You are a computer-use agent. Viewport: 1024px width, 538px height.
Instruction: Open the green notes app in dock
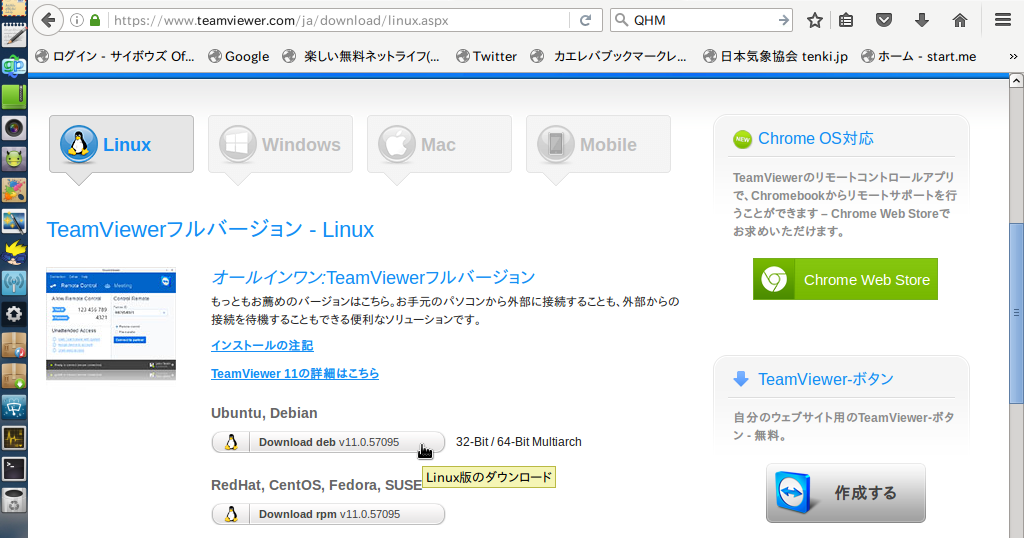pyautogui.click(x=14, y=97)
